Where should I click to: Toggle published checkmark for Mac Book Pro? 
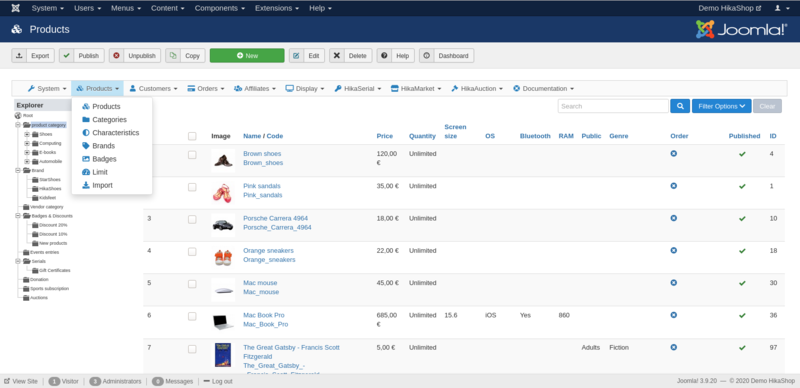point(742,316)
